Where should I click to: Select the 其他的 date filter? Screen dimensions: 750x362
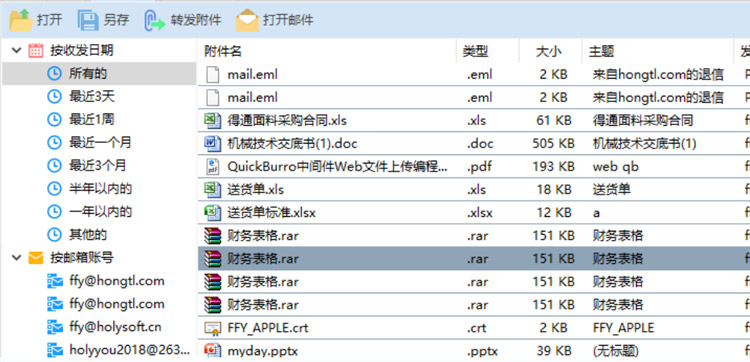pos(88,235)
